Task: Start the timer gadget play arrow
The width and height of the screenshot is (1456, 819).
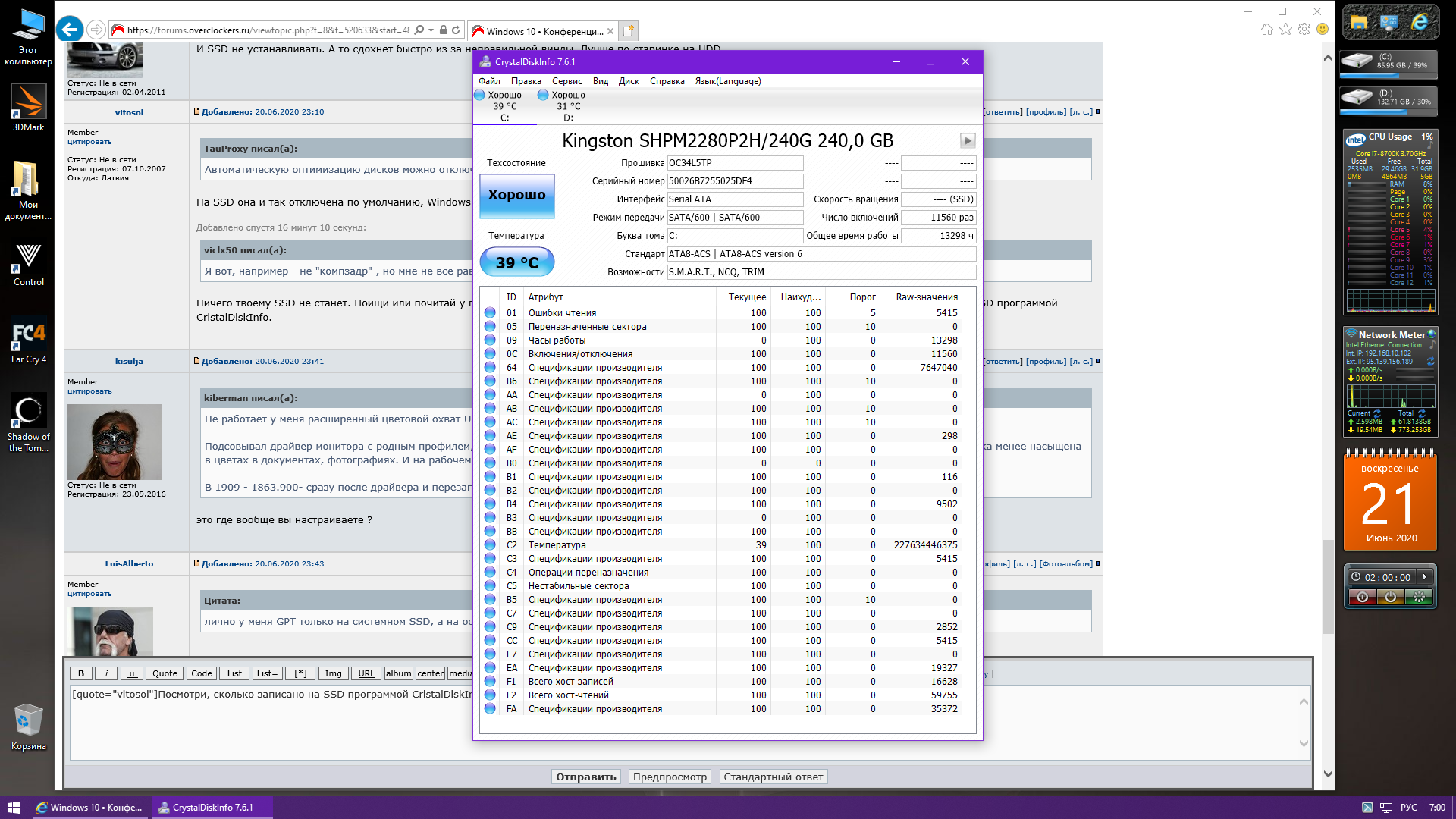Action: pos(1425,576)
